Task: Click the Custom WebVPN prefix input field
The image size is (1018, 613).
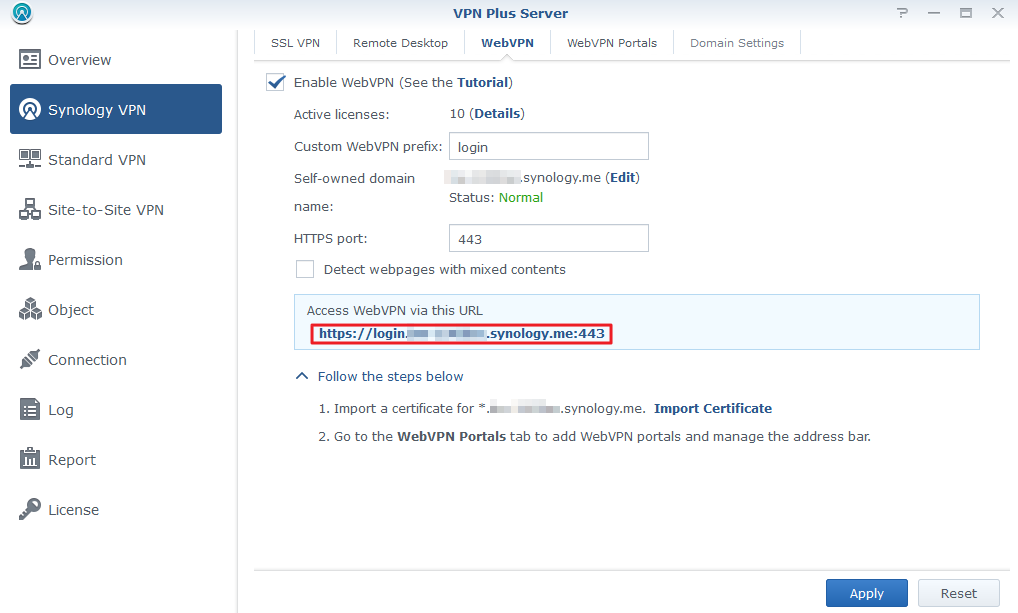Action: tap(548, 145)
